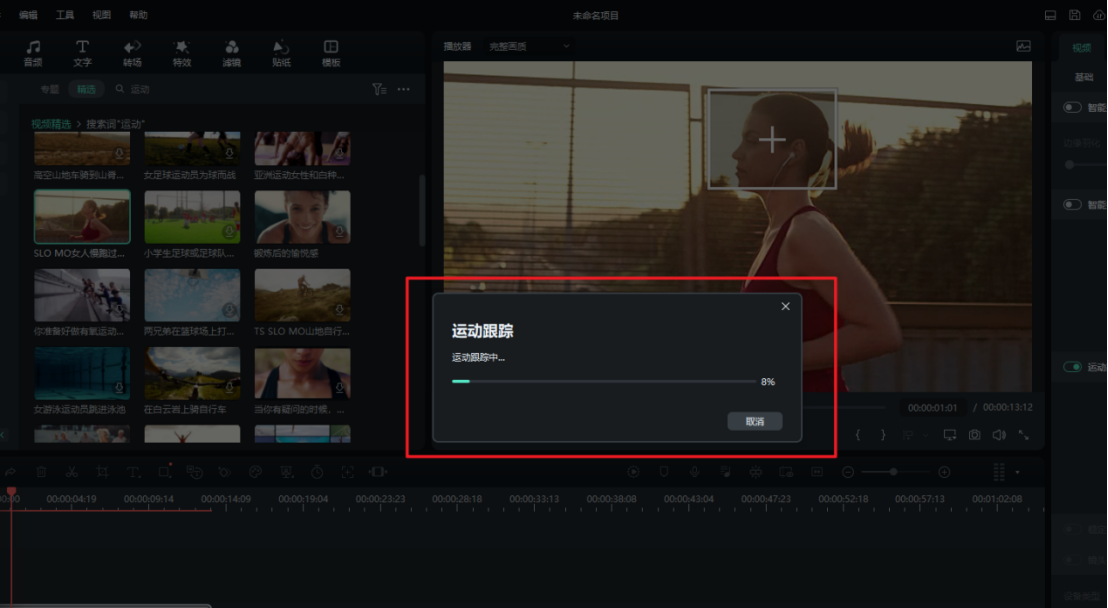Select the 两兄弟在篮球场上打 thumbnail
This screenshot has height=608, width=1108.
click(x=192, y=295)
